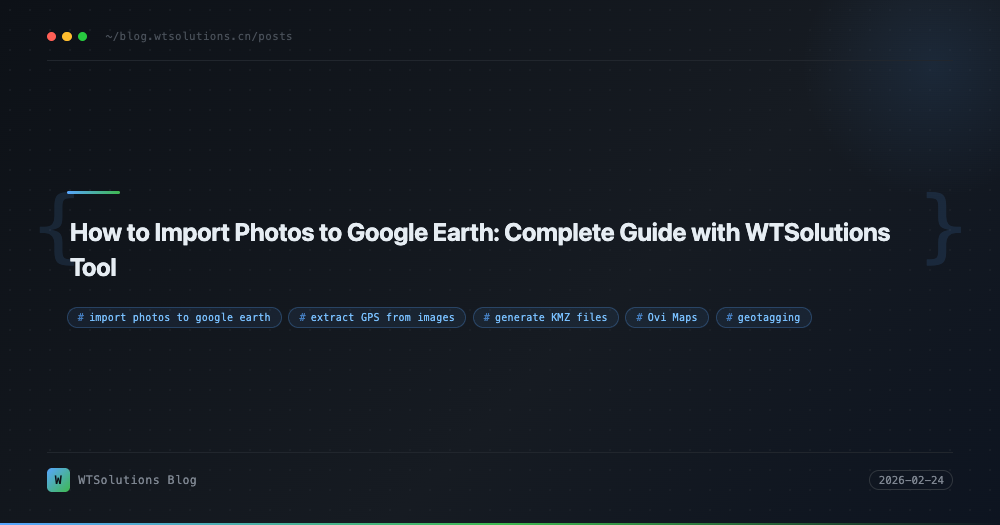This screenshot has height=525, width=1000.
Task: Click the ~/blog.wtsolutions.cn/posts path
Action: (x=199, y=36)
